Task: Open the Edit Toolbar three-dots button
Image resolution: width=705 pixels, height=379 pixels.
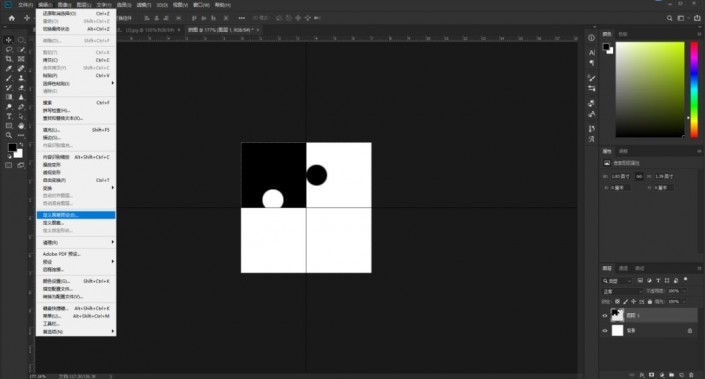Action: [x=21, y=135]
